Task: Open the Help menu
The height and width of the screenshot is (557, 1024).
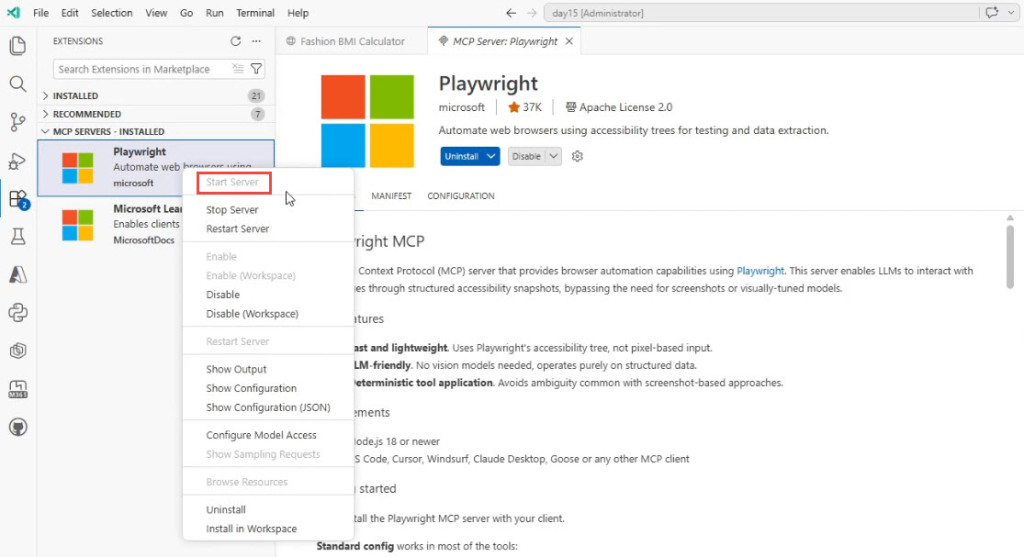Action: [x=298, y=13]
